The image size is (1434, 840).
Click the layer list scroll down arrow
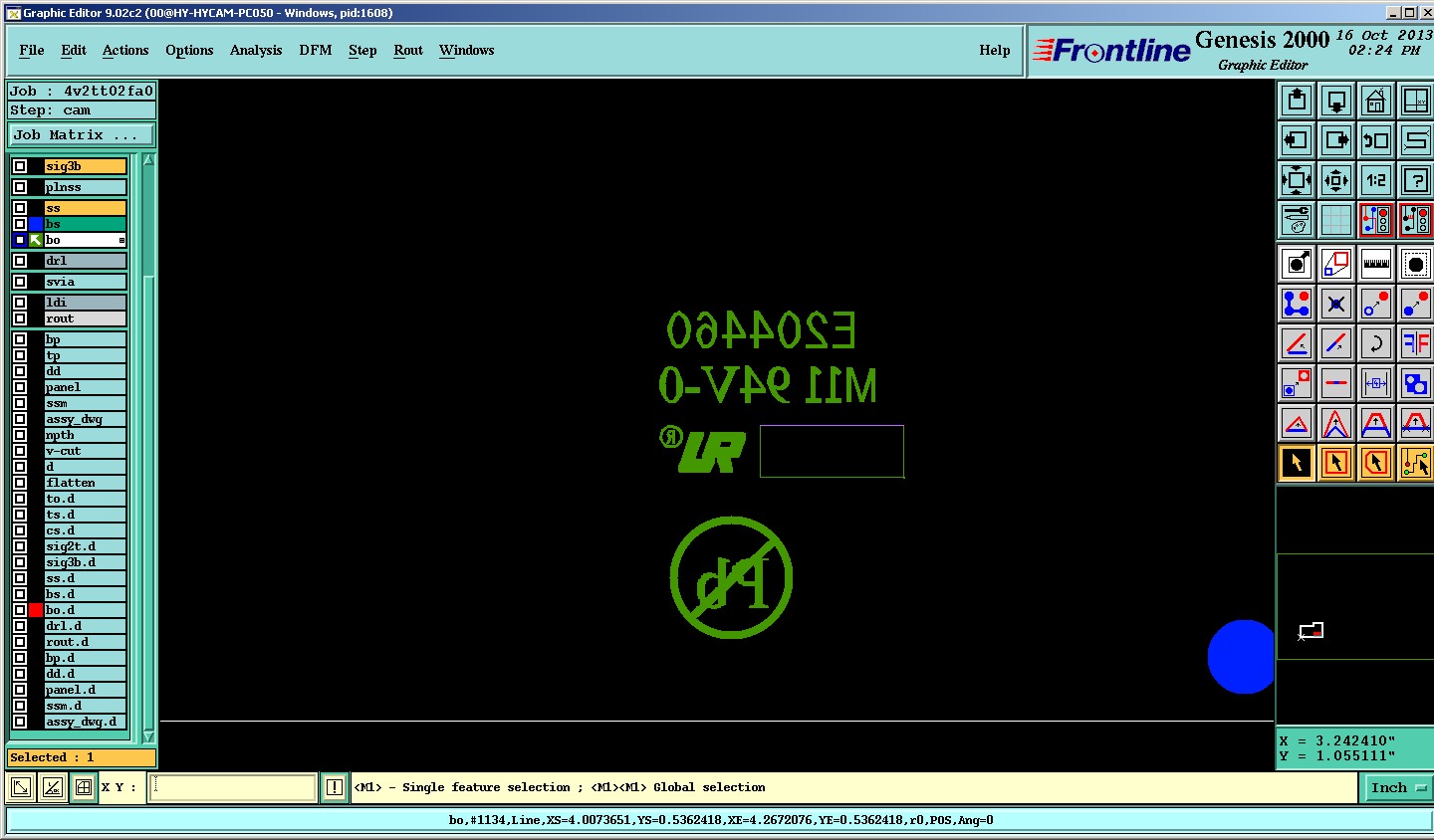148,736
